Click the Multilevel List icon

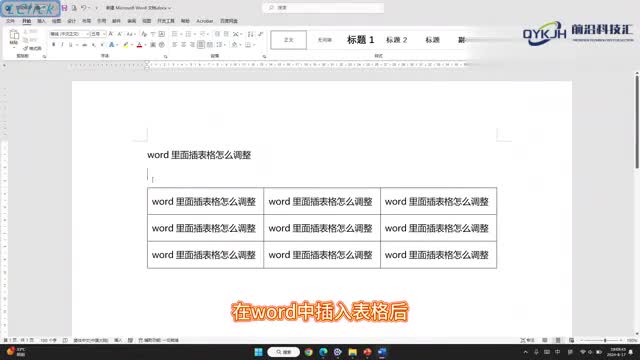coord(203,34)
